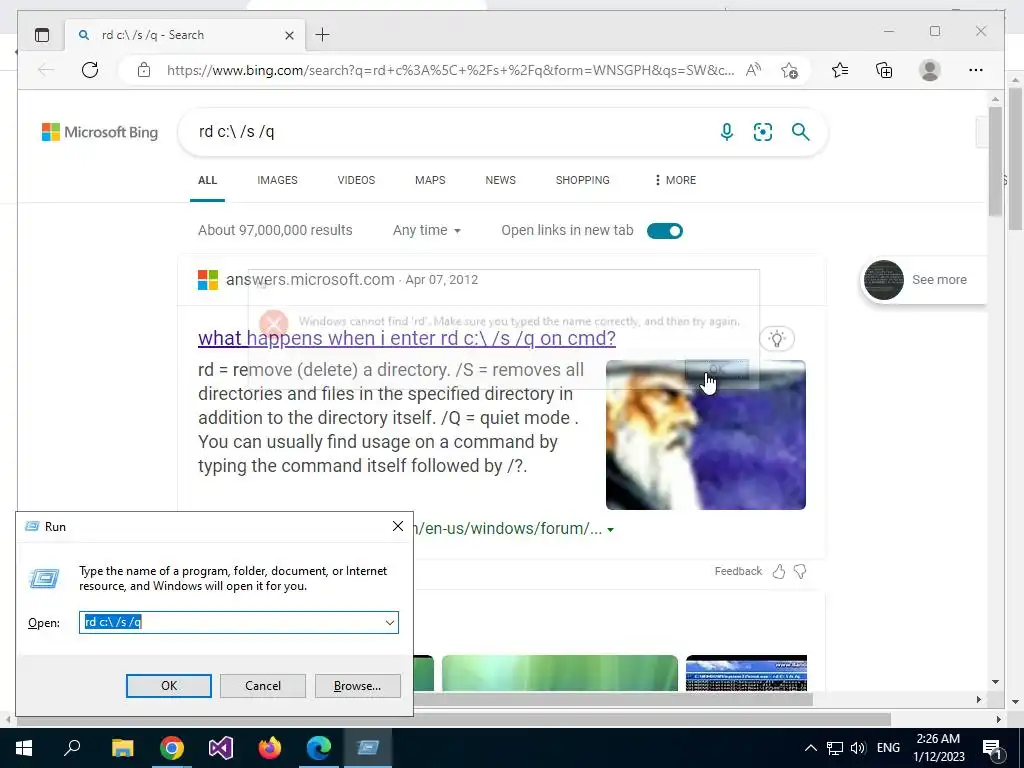
Task: Open Edge Settings and more menu
Action: (976, 70)
